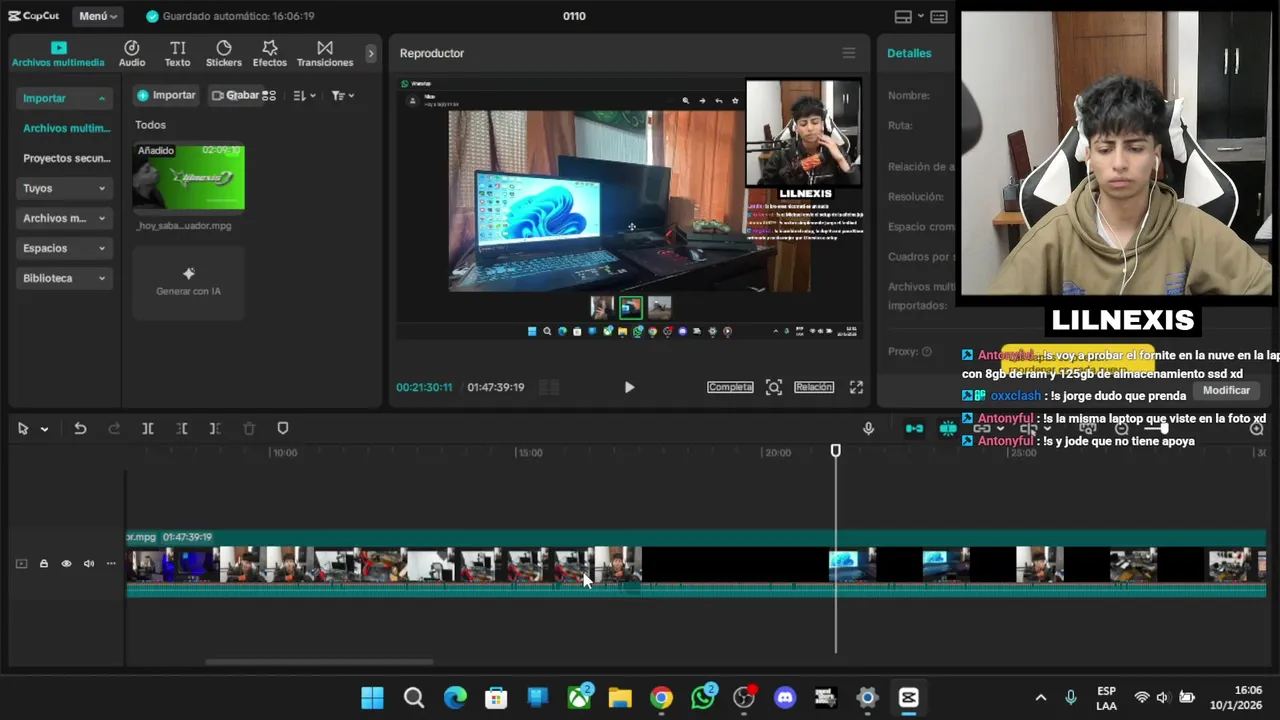Open the Relación aspect ratio option
1280x720 pixels.
click(x=814, y=387)
